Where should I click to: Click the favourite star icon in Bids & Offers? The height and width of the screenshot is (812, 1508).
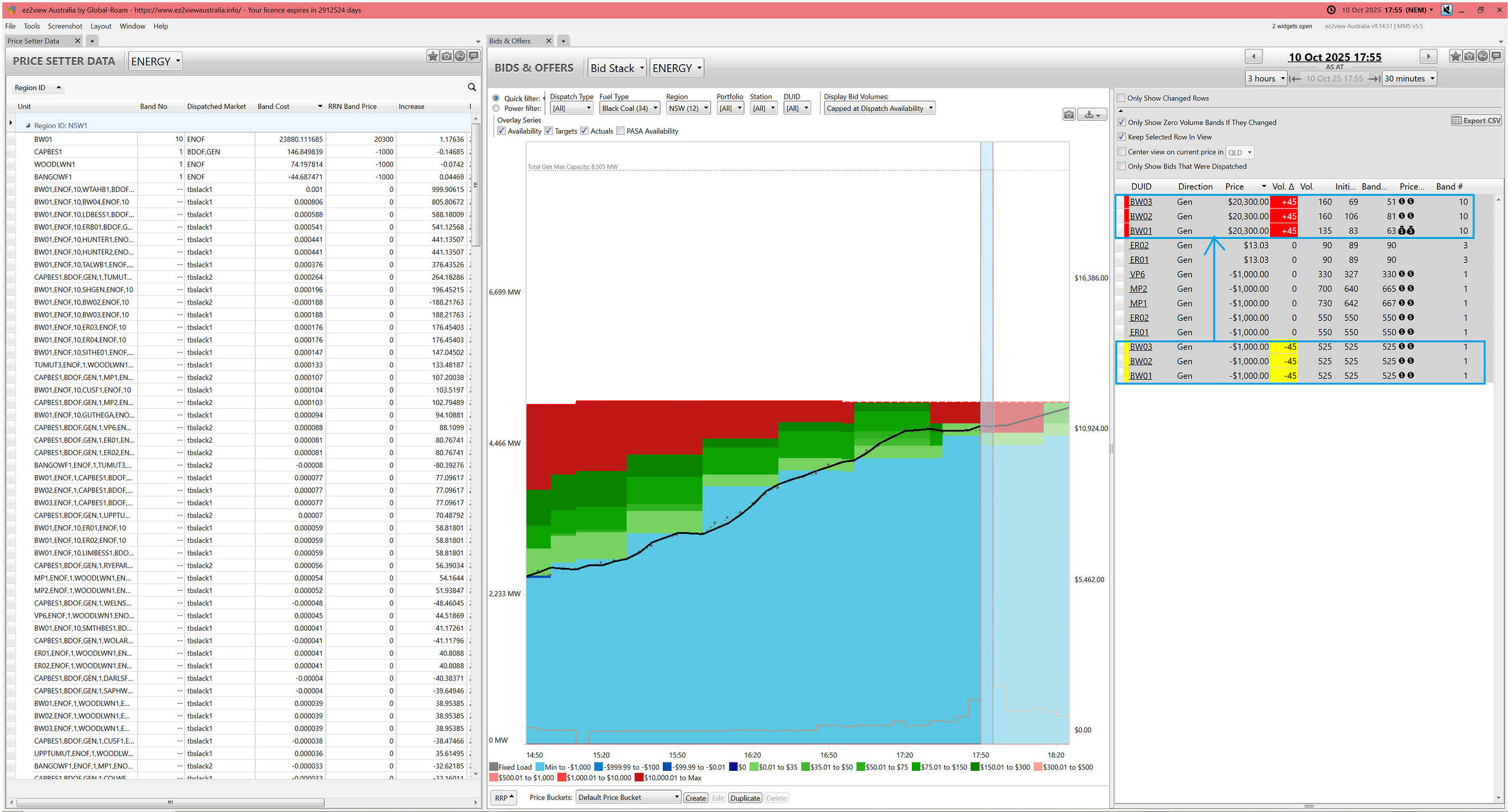click(1456, 57)
